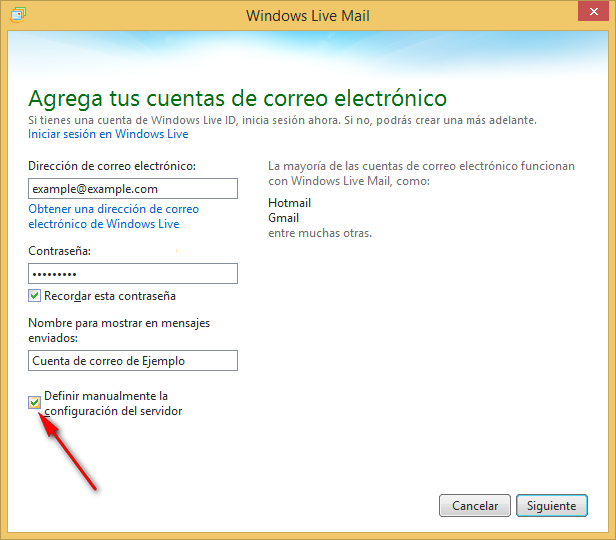Focus the display name input field
The width and height of the screenshot is (616, 540).
click(x=133, y=361)
